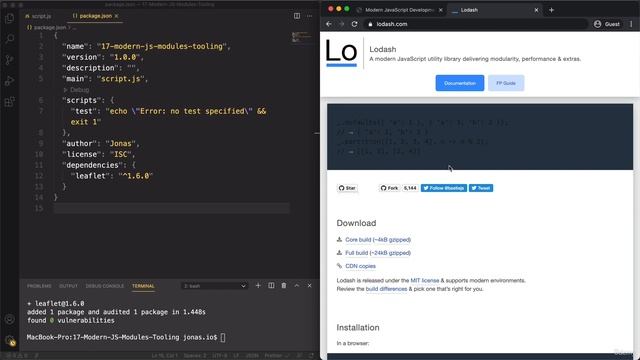
Task: Click the UTF-8 encoding status item
Action: click(220, 356)
